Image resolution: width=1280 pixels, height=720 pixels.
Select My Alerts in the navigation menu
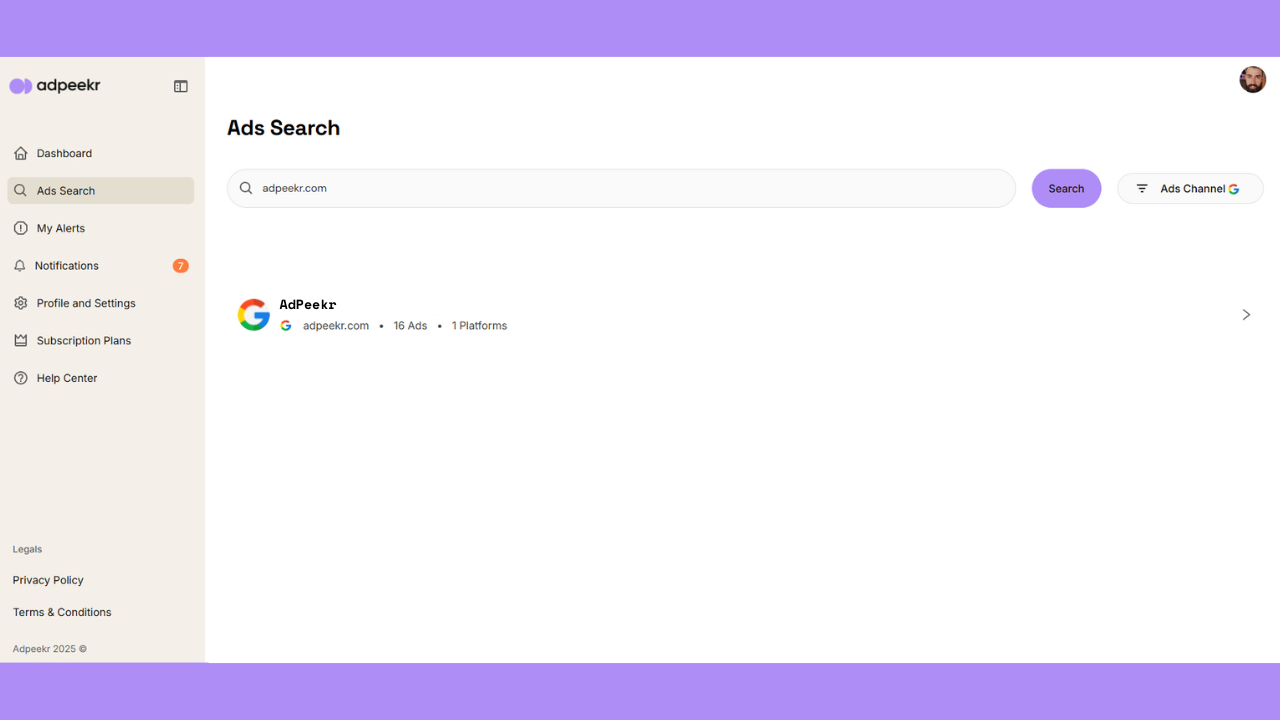tap(60, 228)
